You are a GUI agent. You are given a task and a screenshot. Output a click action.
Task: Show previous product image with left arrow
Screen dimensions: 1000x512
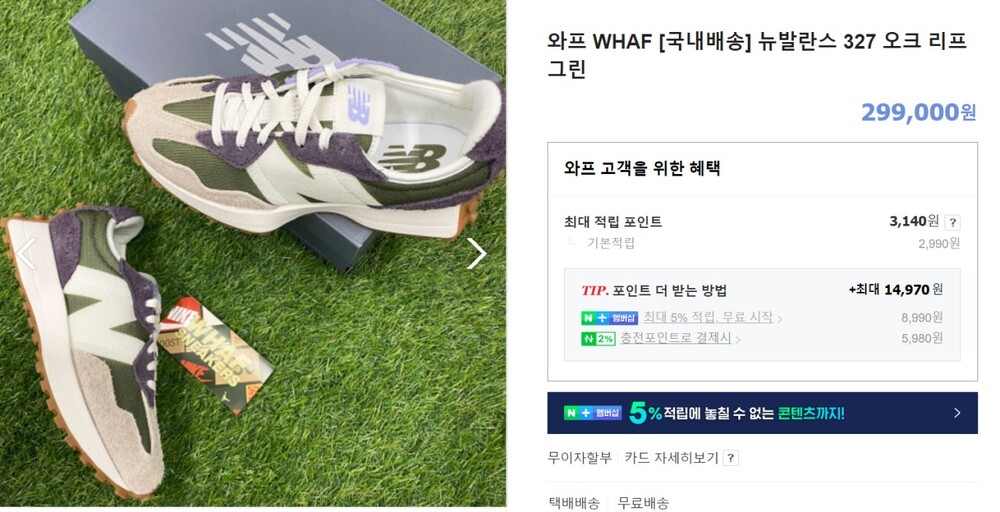[x=27, y=254]
